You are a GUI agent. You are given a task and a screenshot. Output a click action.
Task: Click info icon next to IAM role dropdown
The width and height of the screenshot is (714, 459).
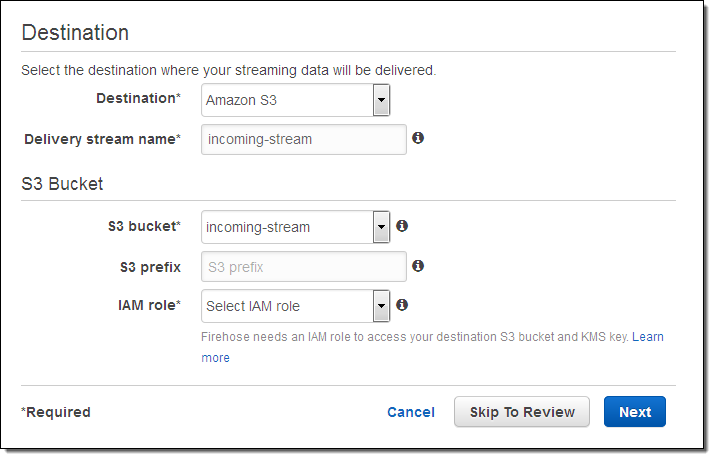point(401,305)
